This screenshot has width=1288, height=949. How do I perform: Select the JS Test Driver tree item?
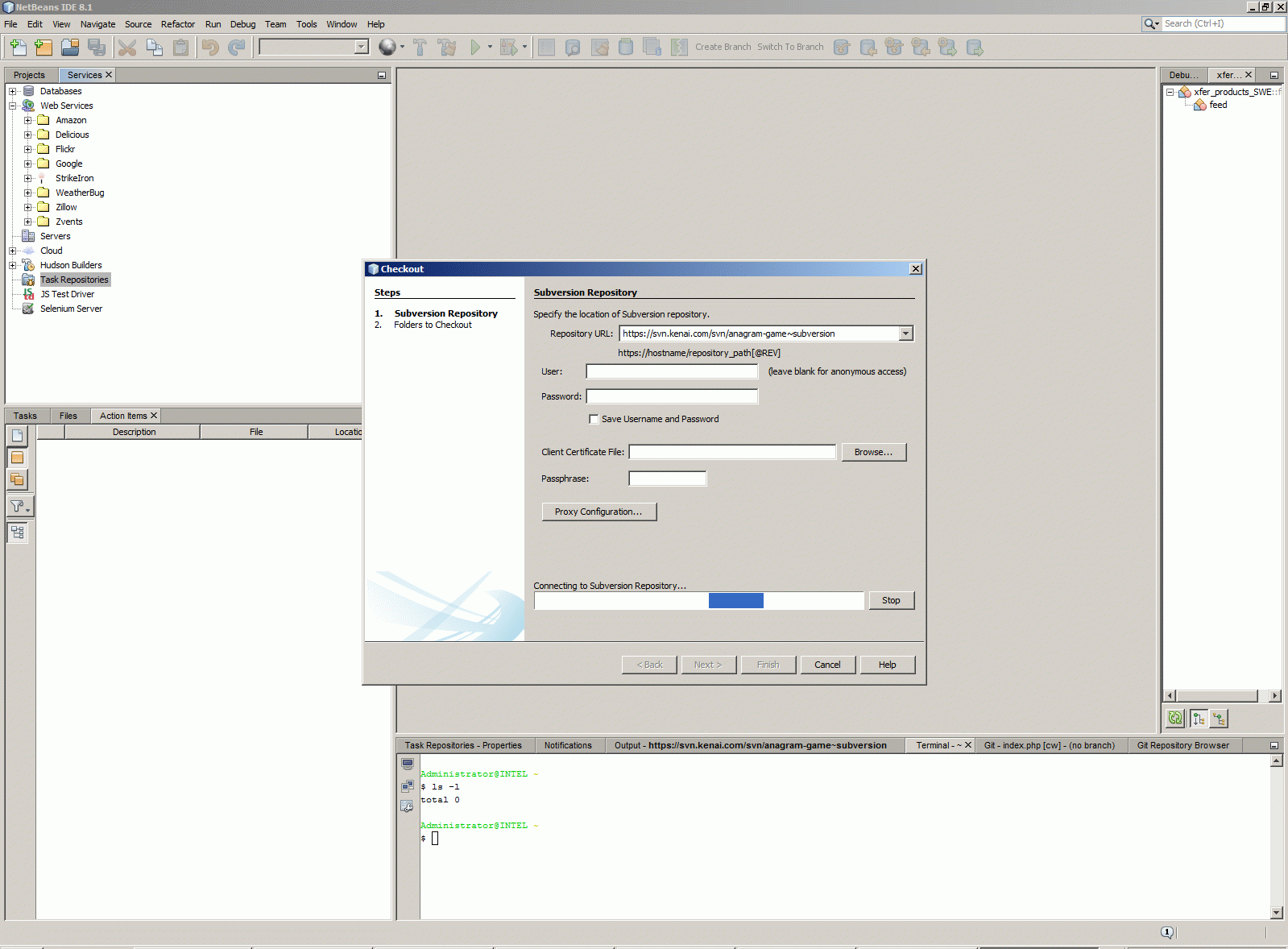(68, 294)
